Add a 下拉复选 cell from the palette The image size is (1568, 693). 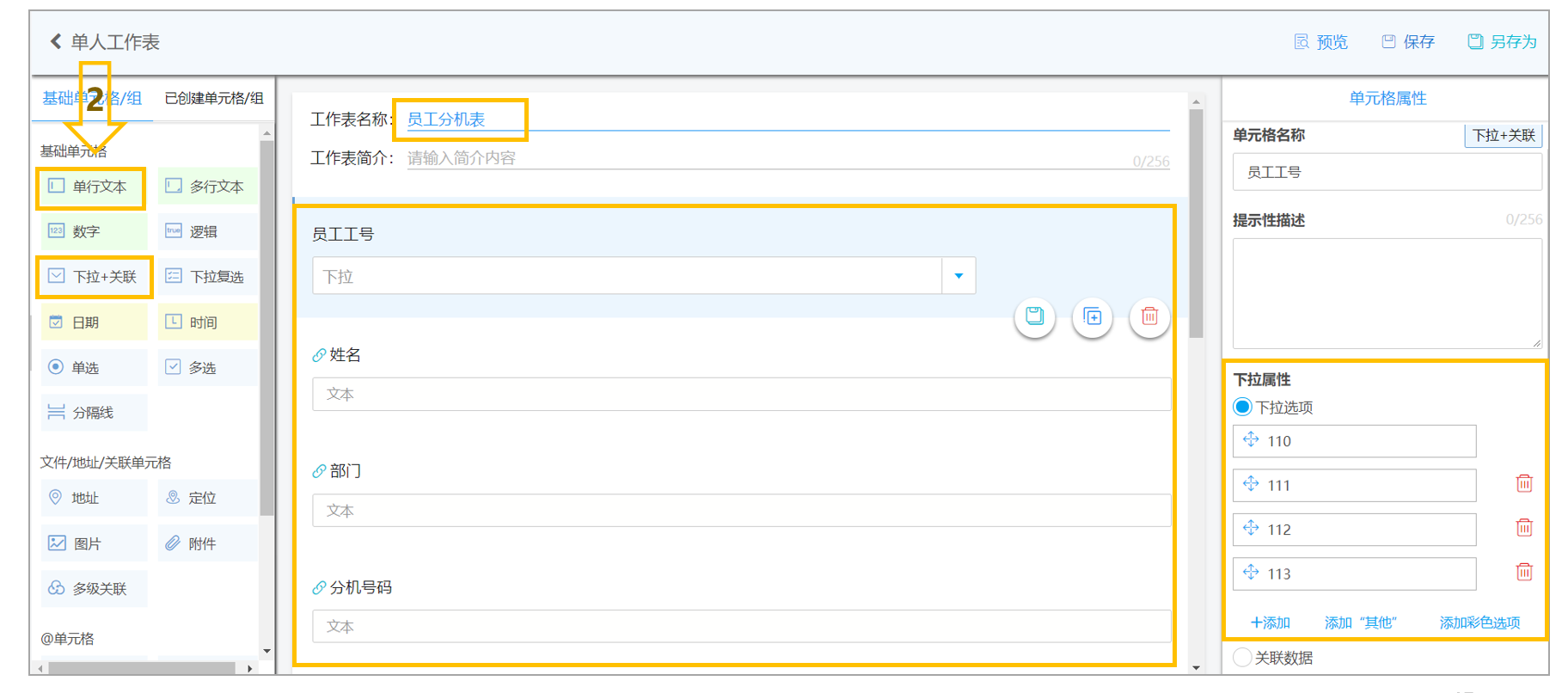(x=208, y=277)
